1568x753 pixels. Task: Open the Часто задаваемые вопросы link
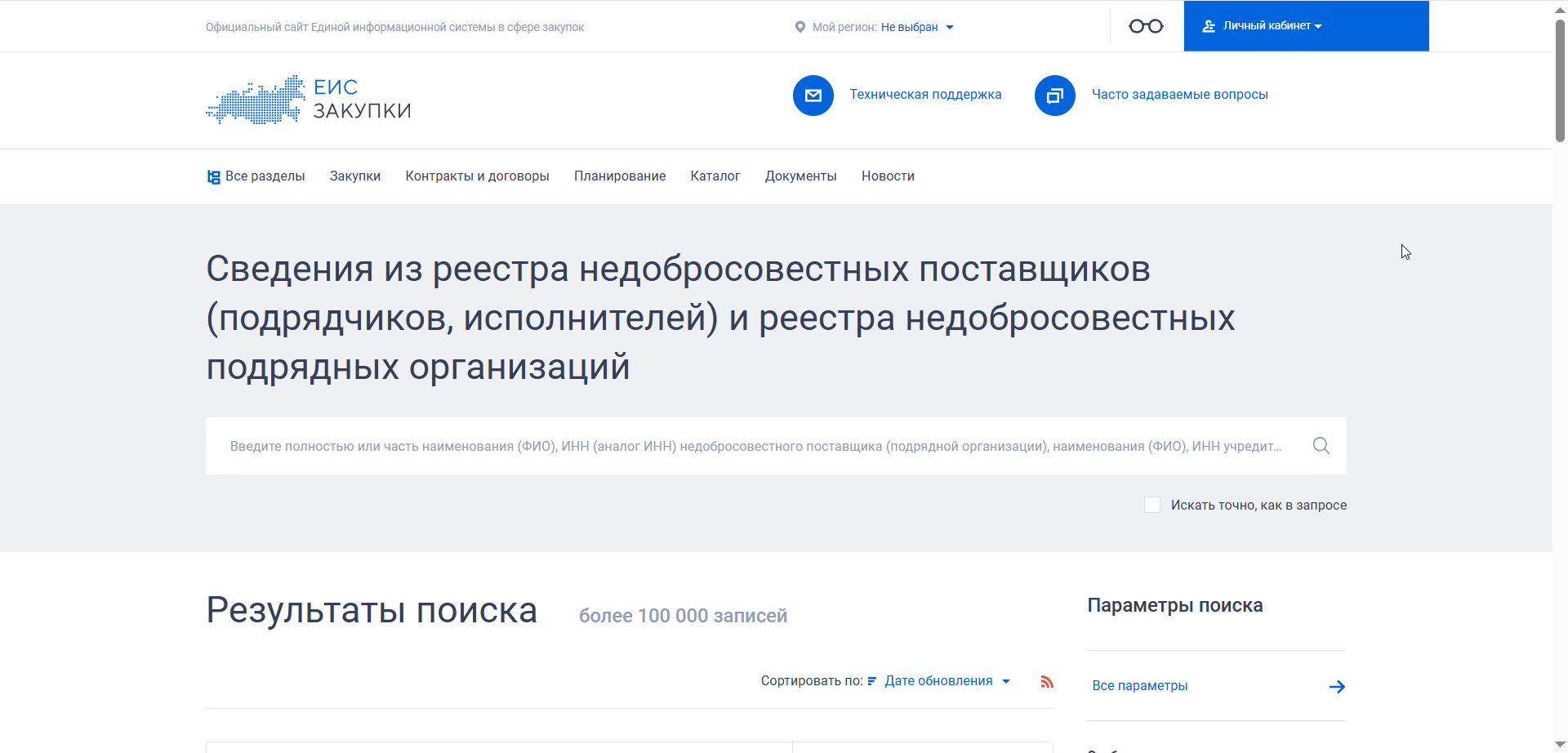[1180, 95]
